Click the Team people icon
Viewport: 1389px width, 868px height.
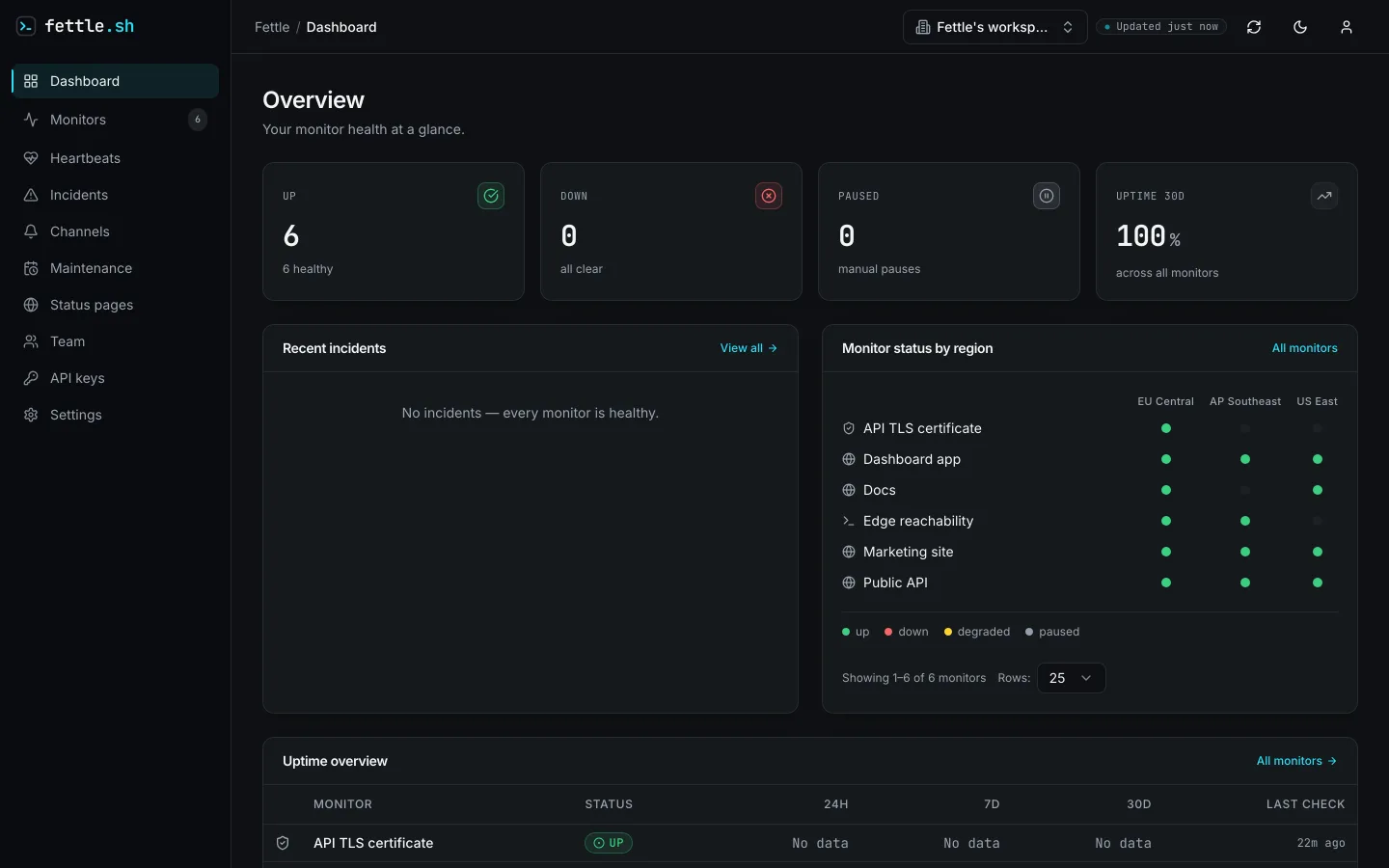[31, 341]
